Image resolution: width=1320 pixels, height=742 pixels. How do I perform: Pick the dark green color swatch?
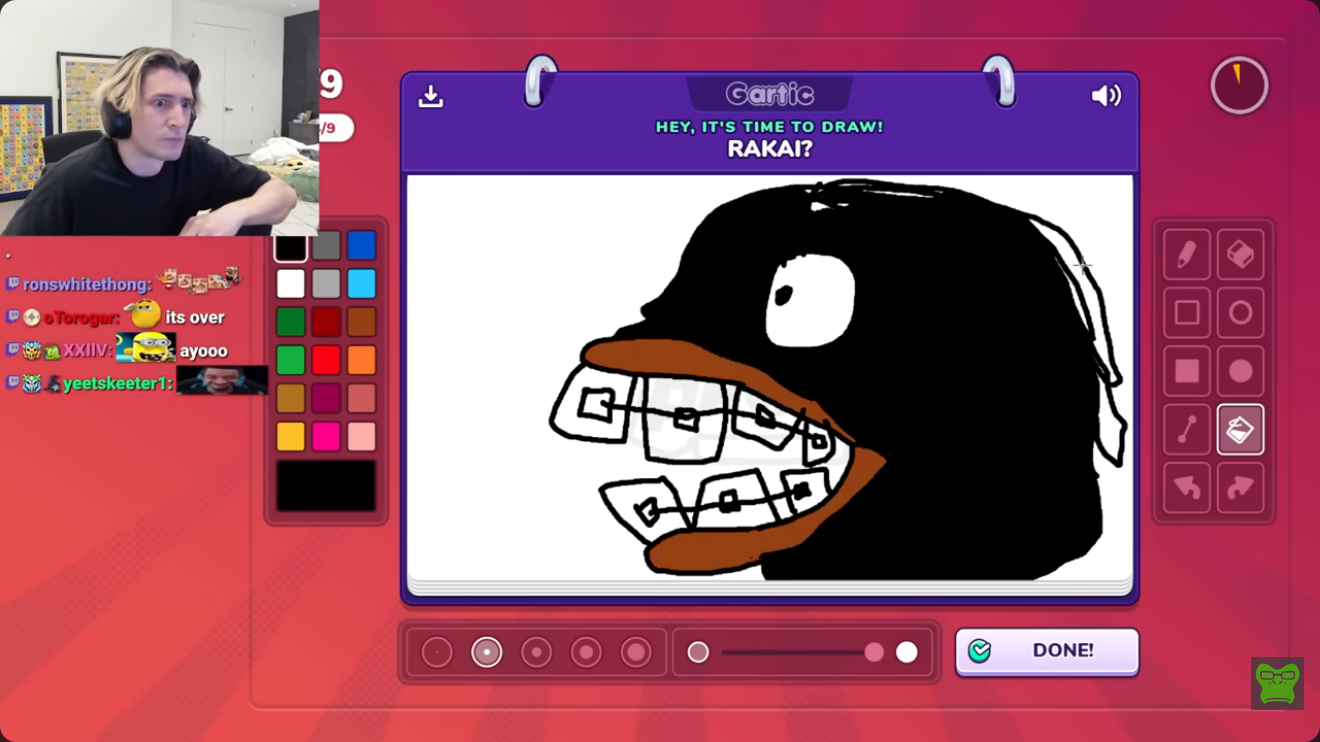(x=291, y=322)
